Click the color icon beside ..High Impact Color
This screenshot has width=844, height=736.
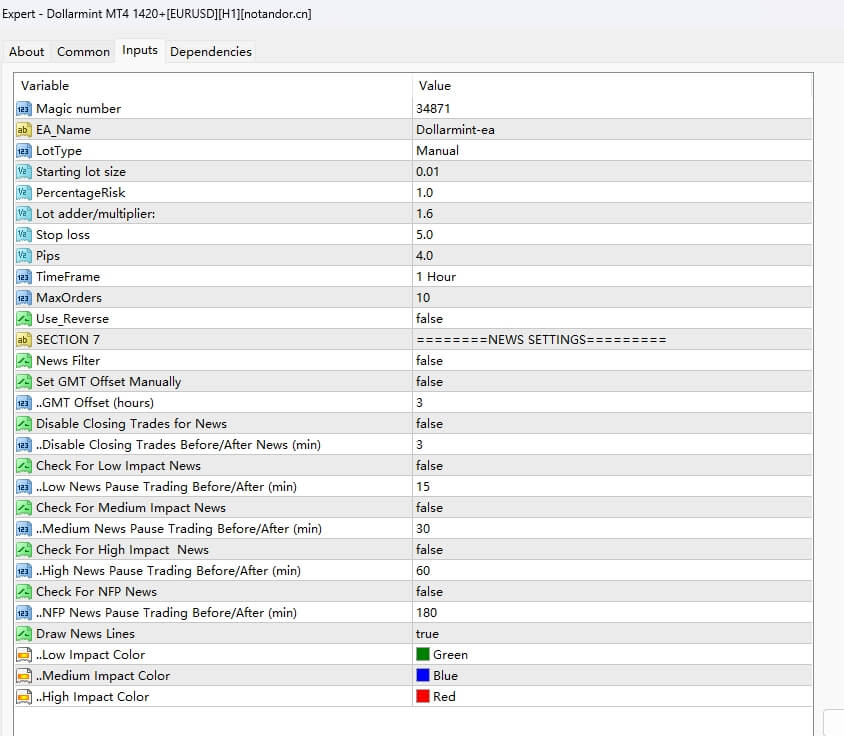coord(24,697)
